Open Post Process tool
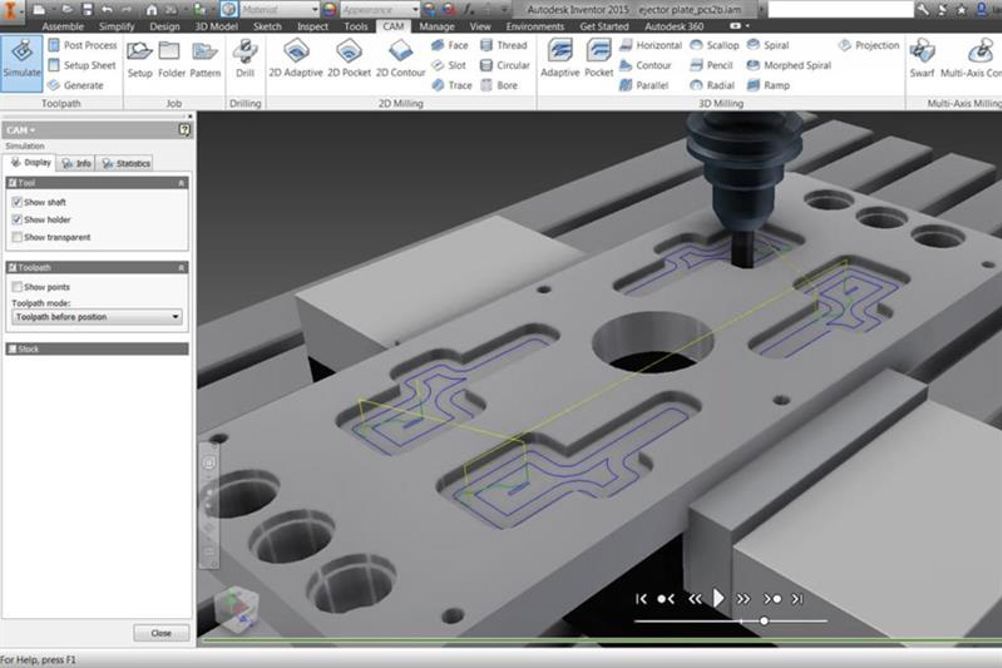The image size is (1002, 668). (x=82, y=45)
